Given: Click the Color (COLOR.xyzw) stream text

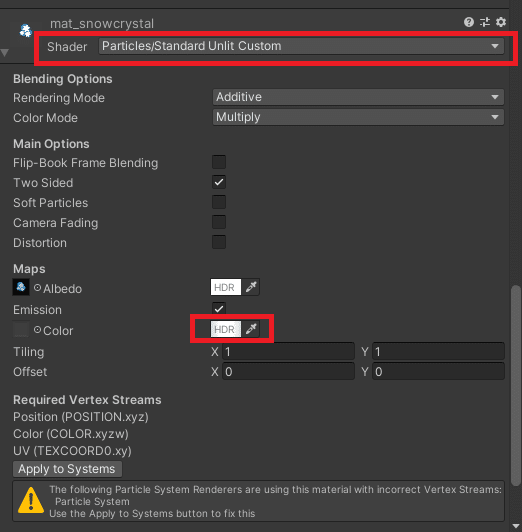Looking at the screenshot, I should pos(71,434).
